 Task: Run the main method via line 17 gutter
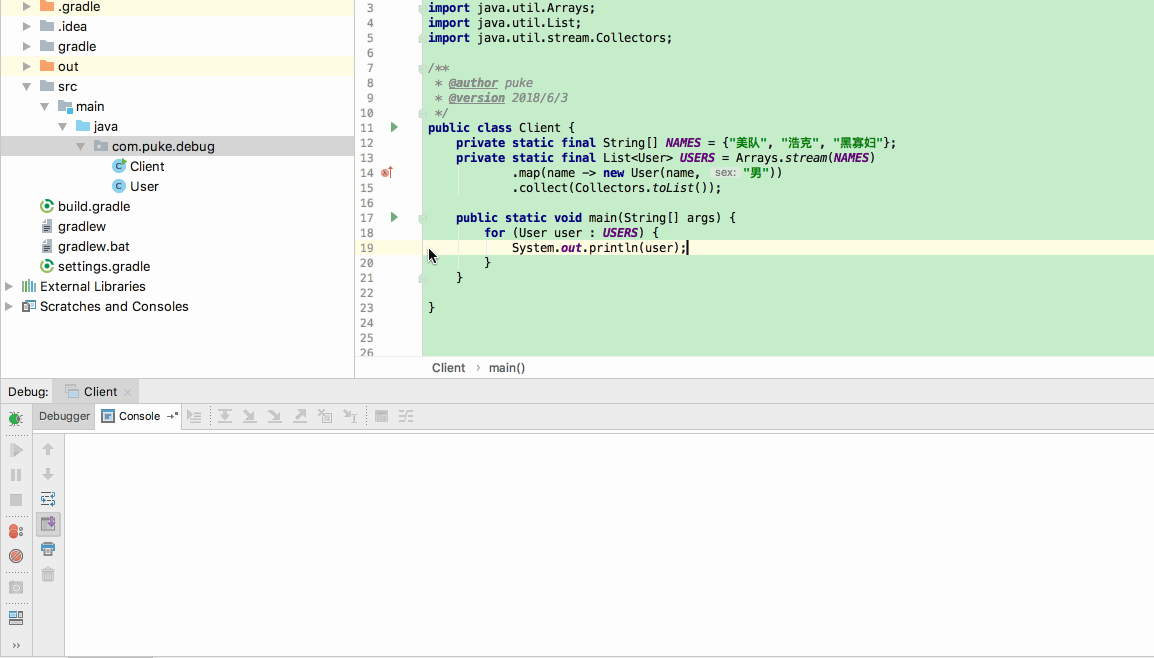point(392,217)
